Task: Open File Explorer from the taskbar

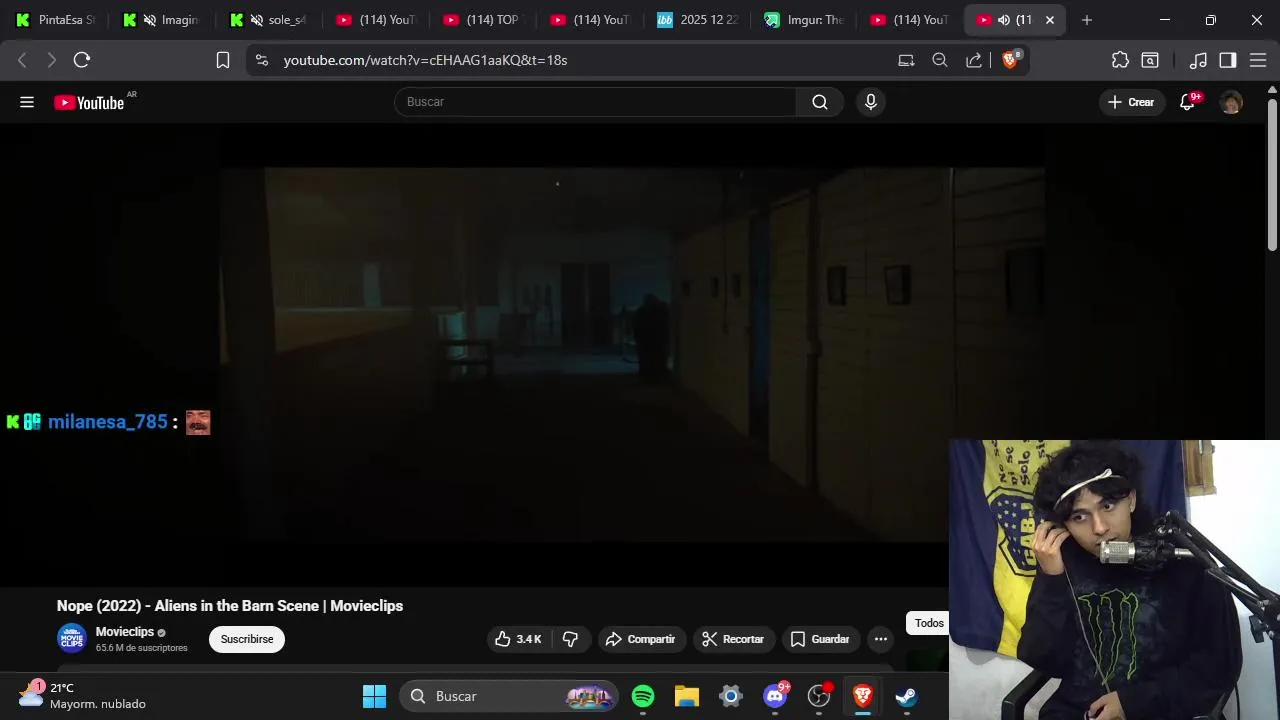Action: 687,696
